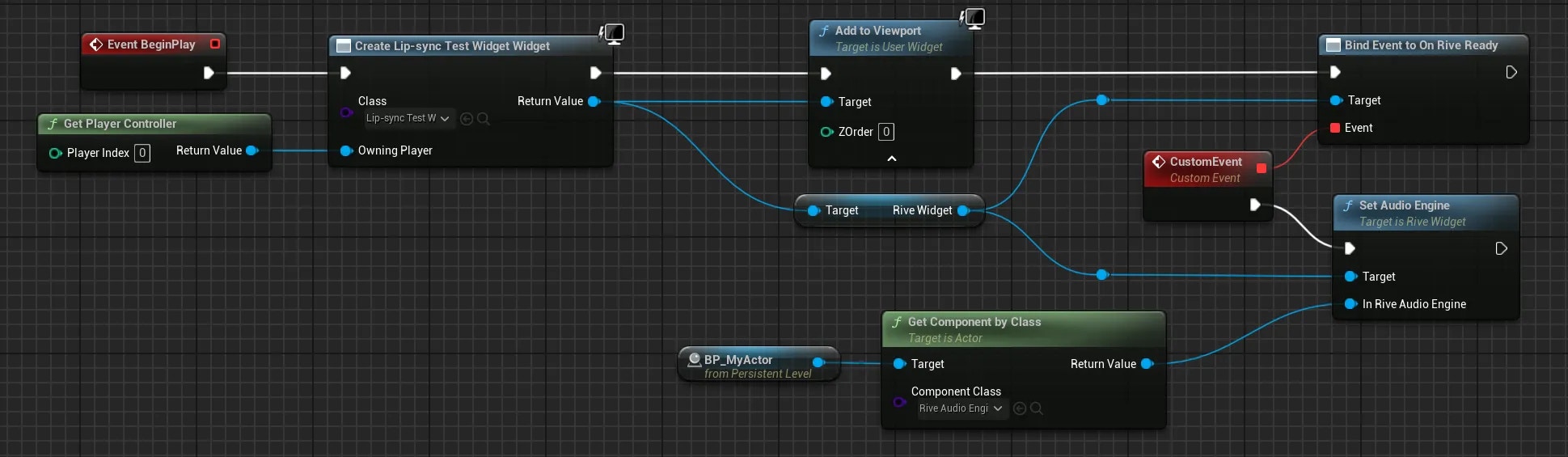The height and width of the screenshot is (457, 1568).
Task: Click Bind Event to On Rive Ready exec output
Action: [1511, 73]
